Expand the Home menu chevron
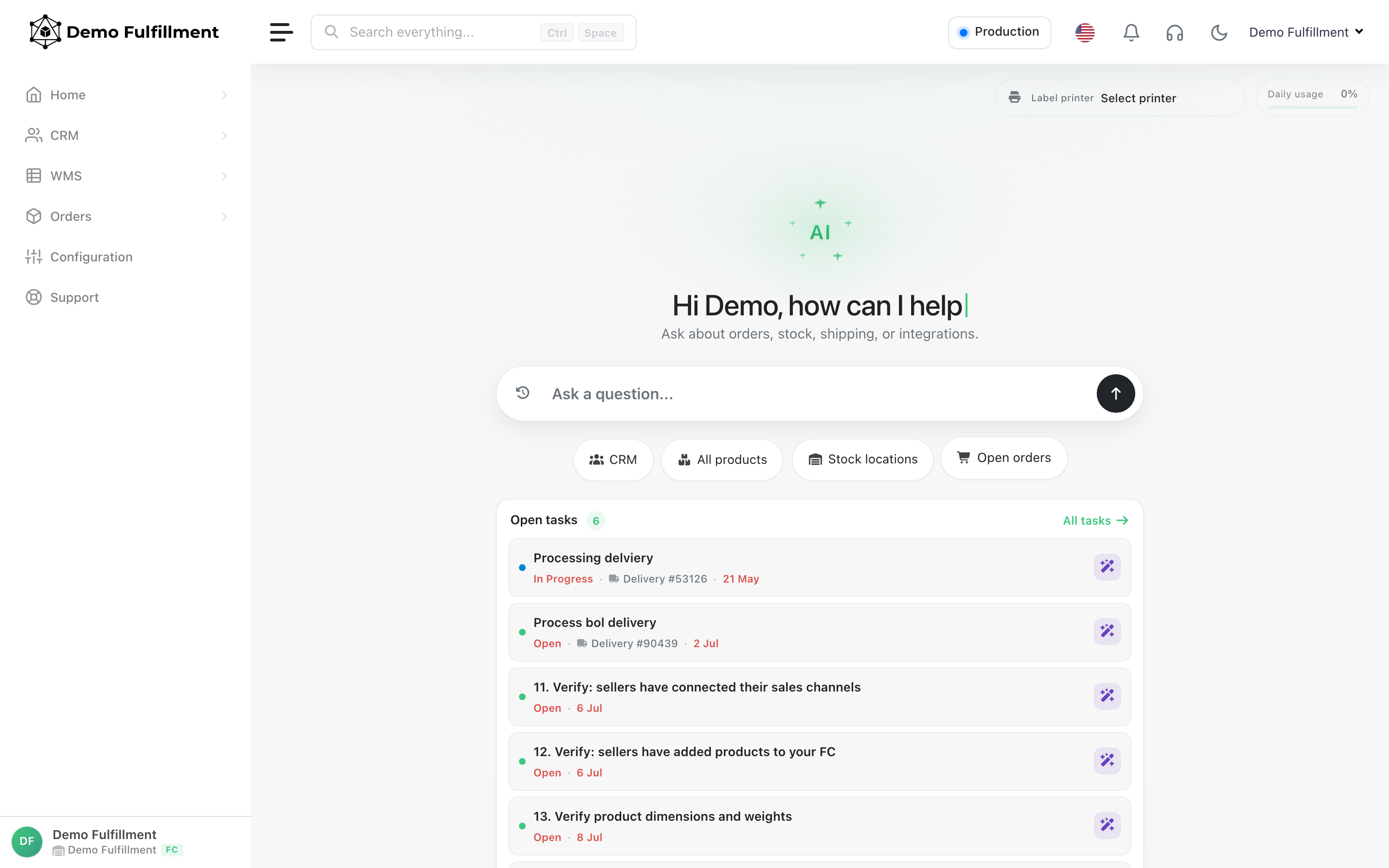 pyautogui.click(x=224, y=95)
